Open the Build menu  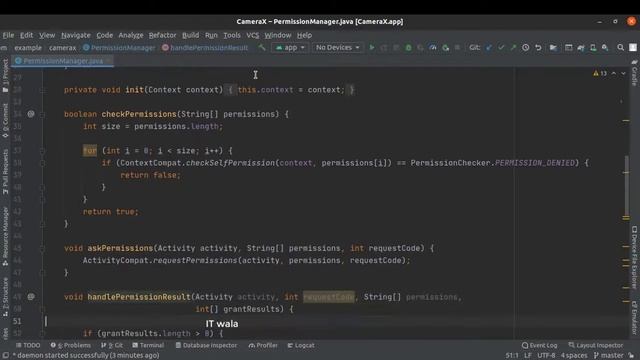(190, 35)
